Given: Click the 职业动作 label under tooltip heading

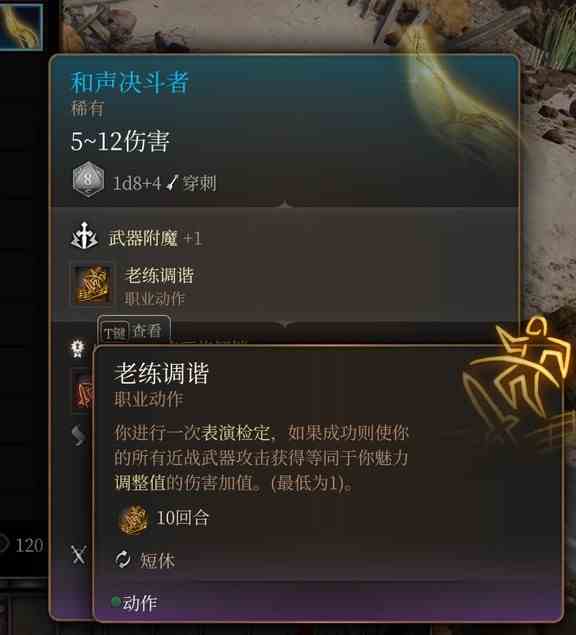Looking at the screenshot, I should 149,400.
